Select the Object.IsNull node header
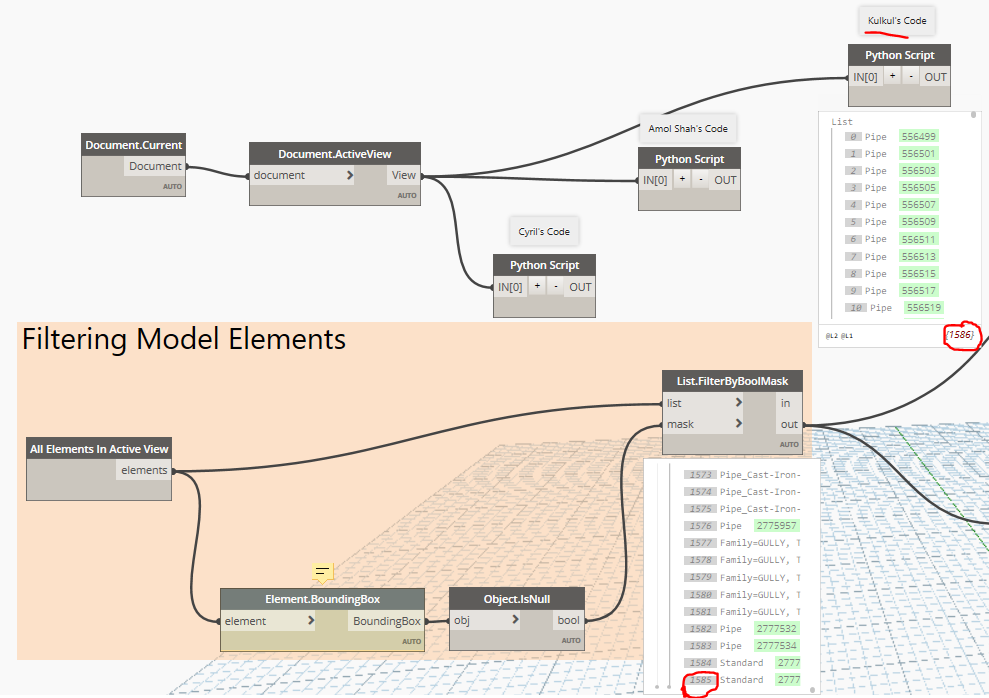989x698 pixels. (x=517, y=599)
